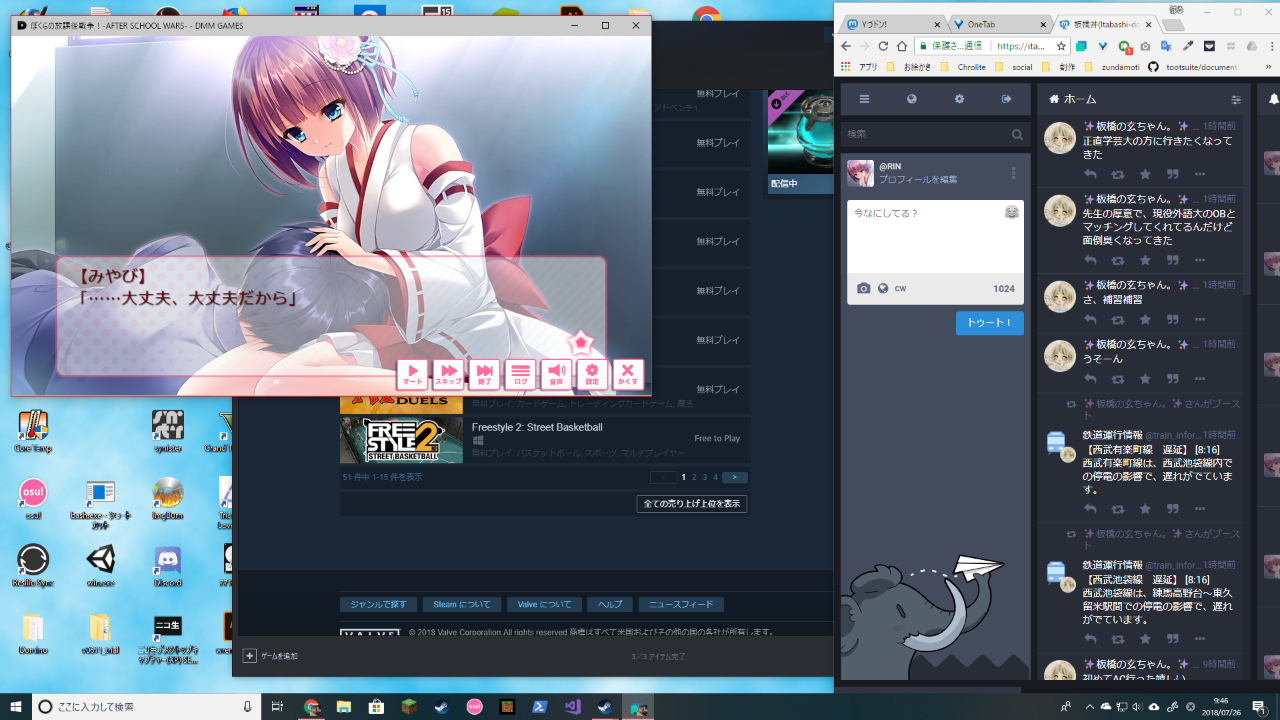This screenshot has height=720, width=1280.
Task: Open the home column settings sliders icon
Action: (1236, 100)
